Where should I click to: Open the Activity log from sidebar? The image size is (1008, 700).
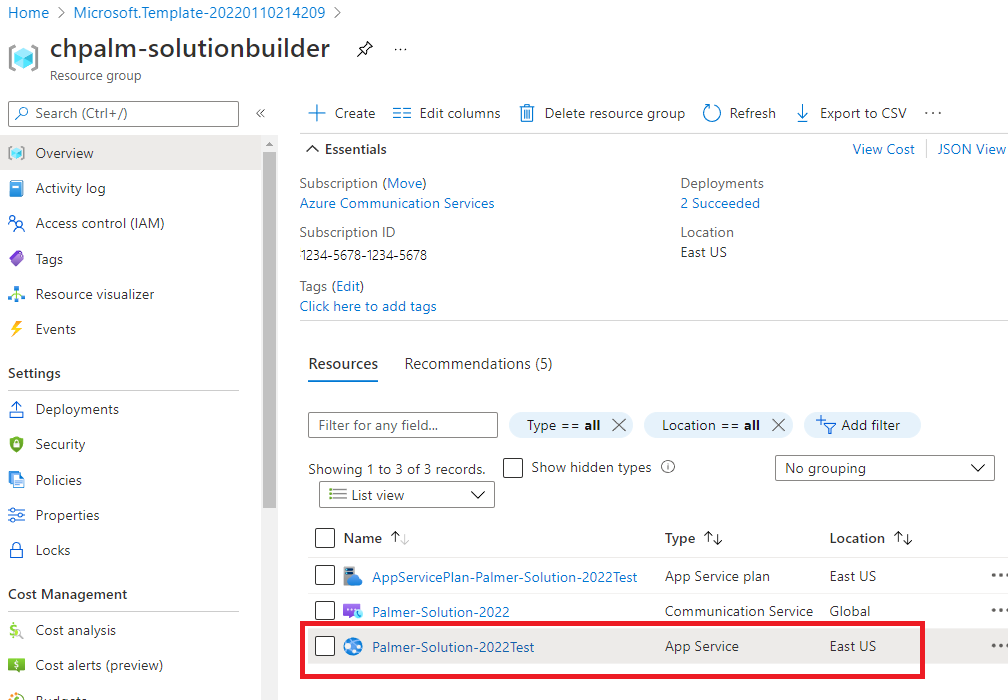(x=70, y=188)
